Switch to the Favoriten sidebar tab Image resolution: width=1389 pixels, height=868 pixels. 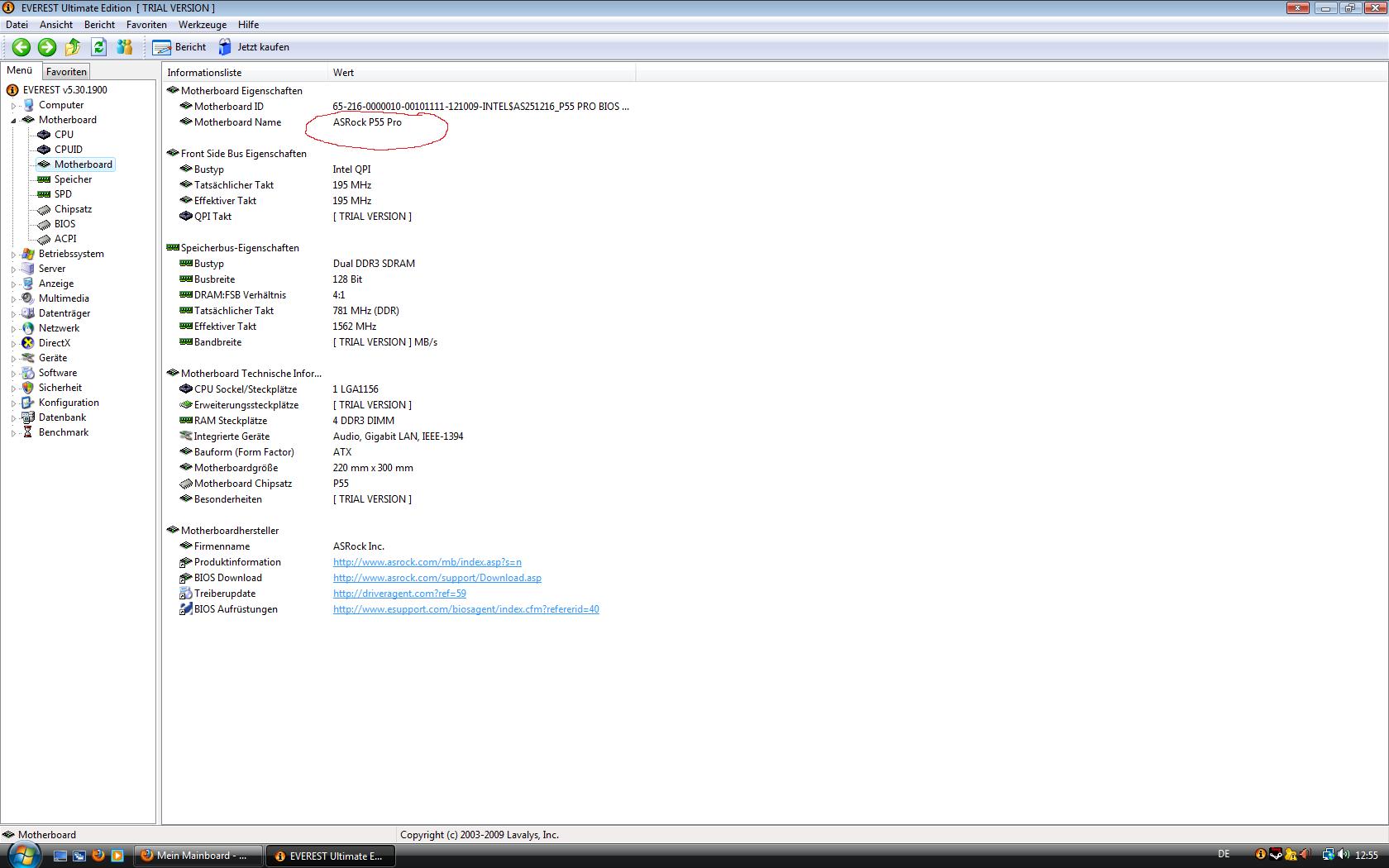click(66, 72)
